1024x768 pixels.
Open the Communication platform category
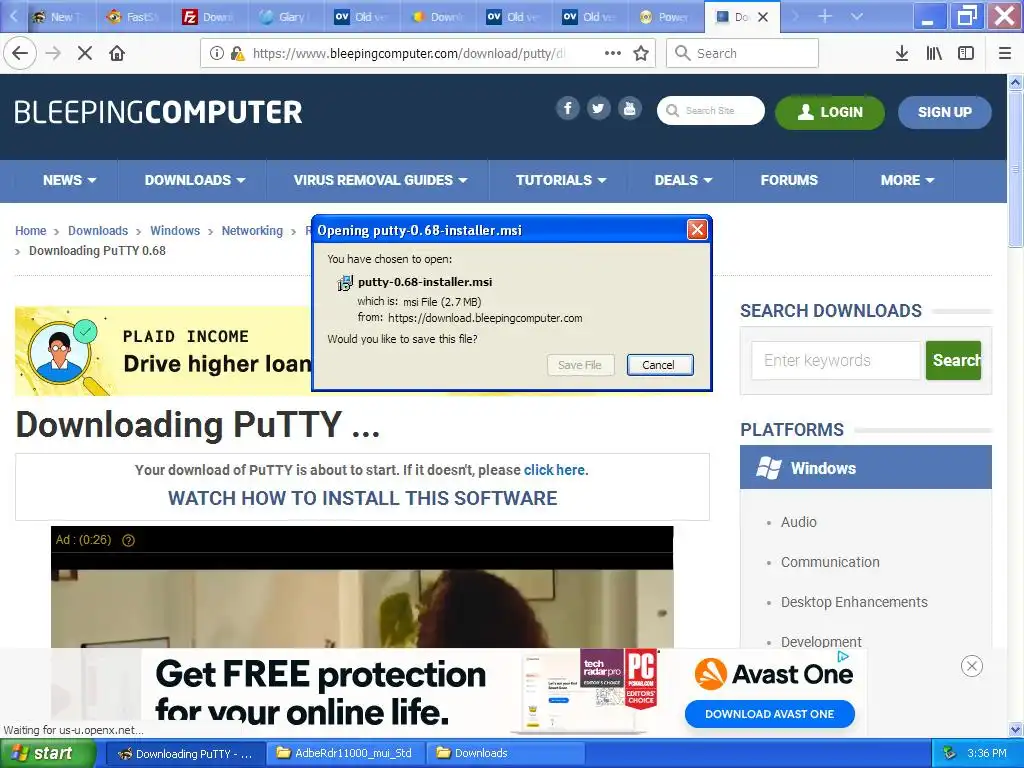(830, 562)
